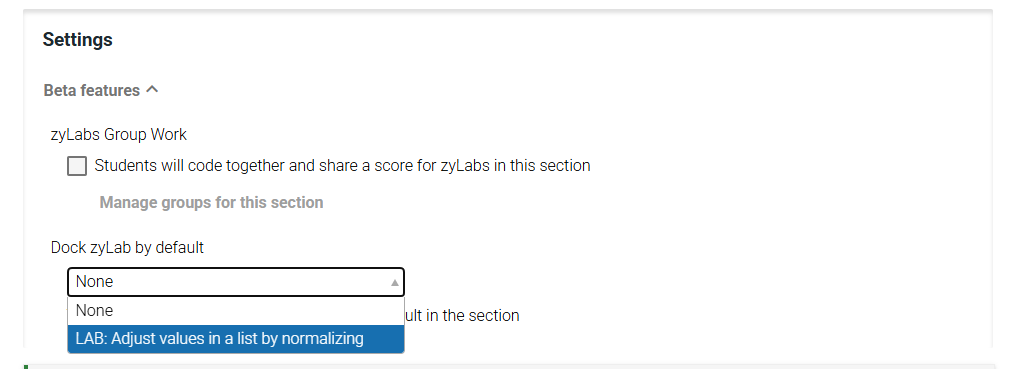Click the selected 'None' value in combo box

coord(95,282)
